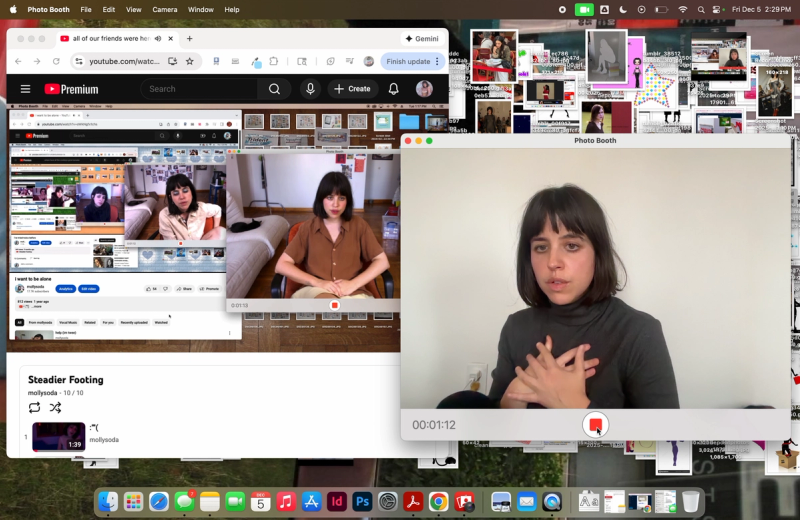Open site information icon in address bar

[x=79, y=61]
